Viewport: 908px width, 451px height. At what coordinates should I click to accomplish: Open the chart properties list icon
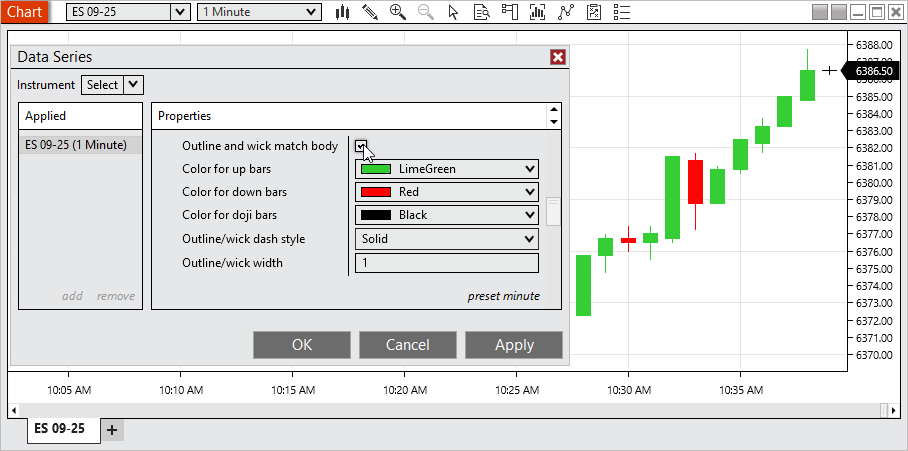[x=622, y=12]
